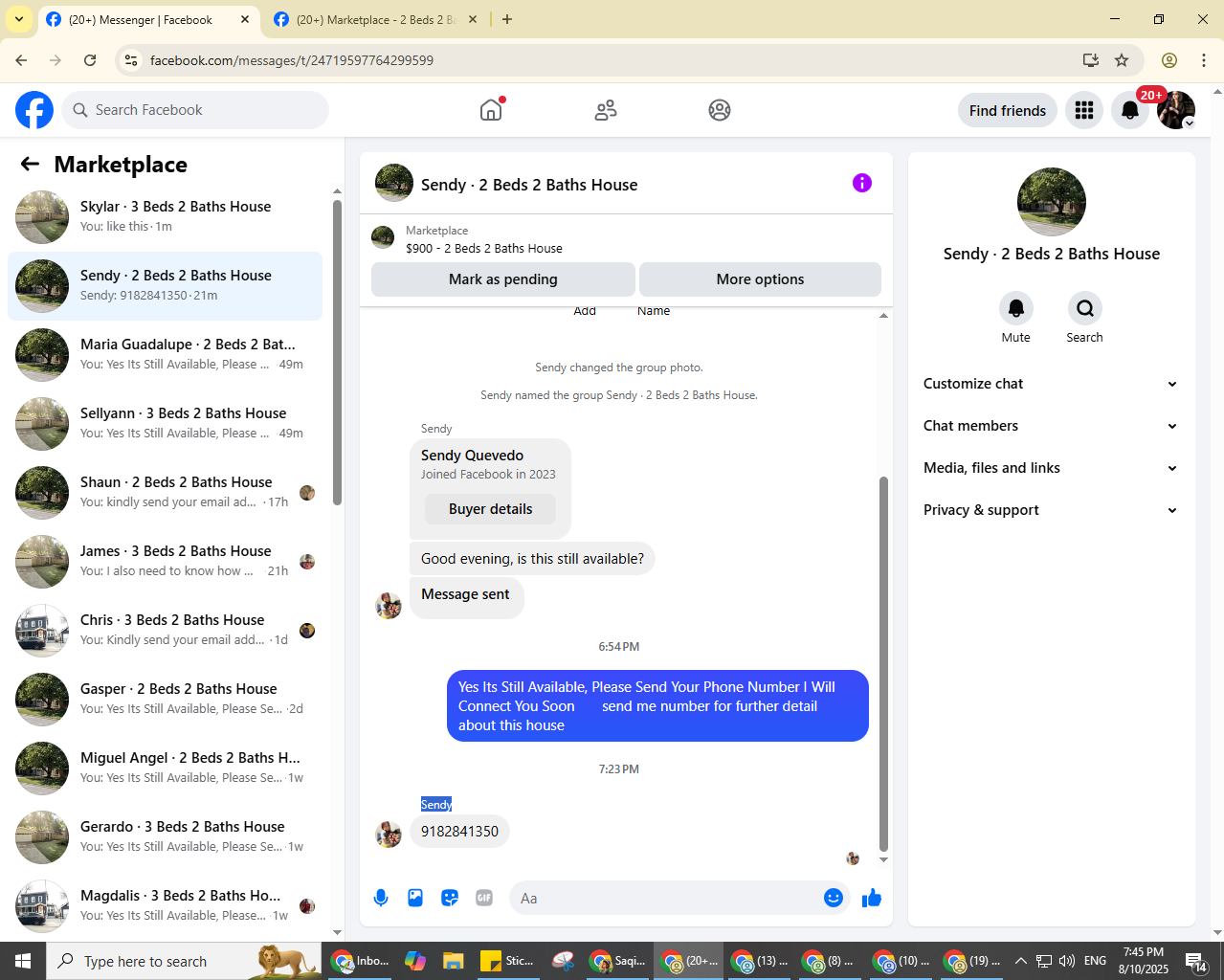Click Windows taskbar search box

[x=184, y=961]
